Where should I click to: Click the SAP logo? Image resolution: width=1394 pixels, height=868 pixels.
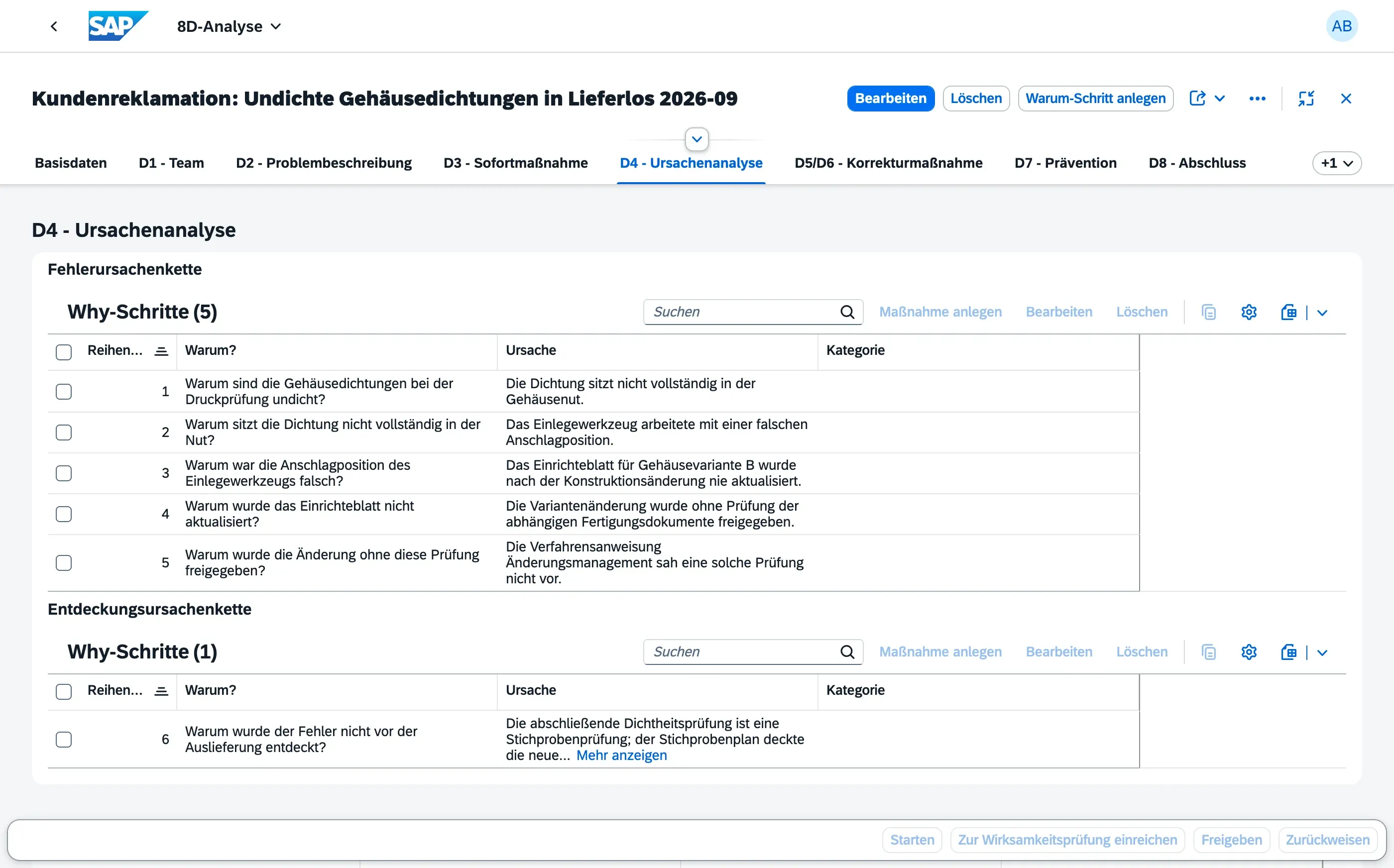[117, 26]
